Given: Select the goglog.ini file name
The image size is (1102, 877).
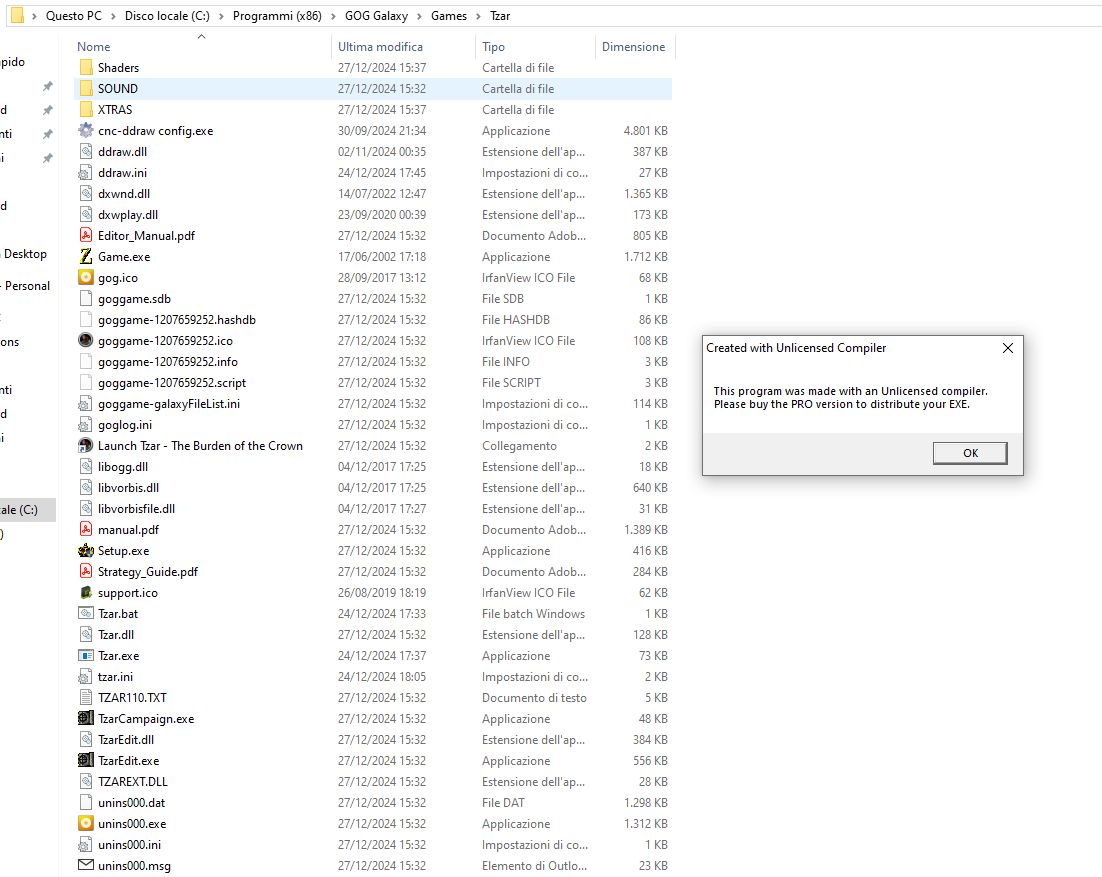Looking at the screenshot, I should [x=124, y=425].
